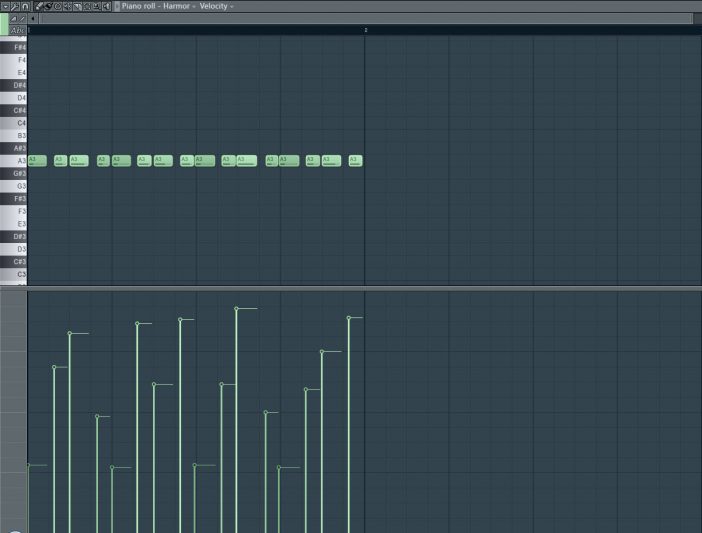This screenshot has height=533, width=702.
Task: Click the velocity handle of the last note
Action: (x=349, y=318)
